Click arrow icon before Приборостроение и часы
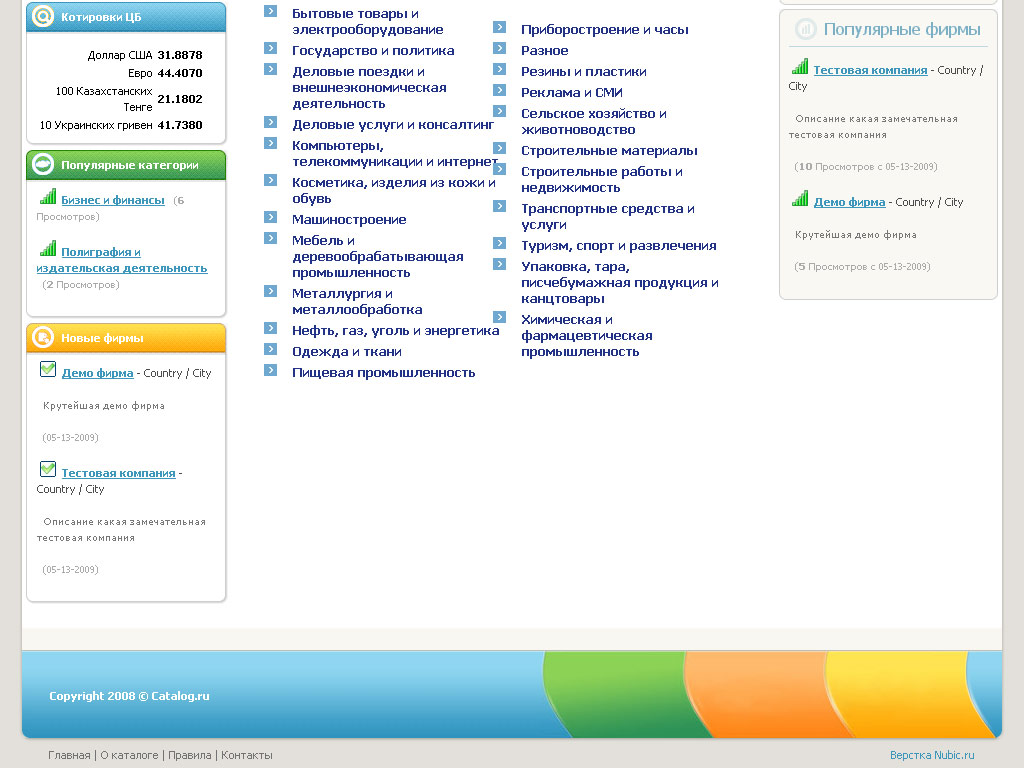Viewport: 1024px width, 768px height. pos(500,27)
